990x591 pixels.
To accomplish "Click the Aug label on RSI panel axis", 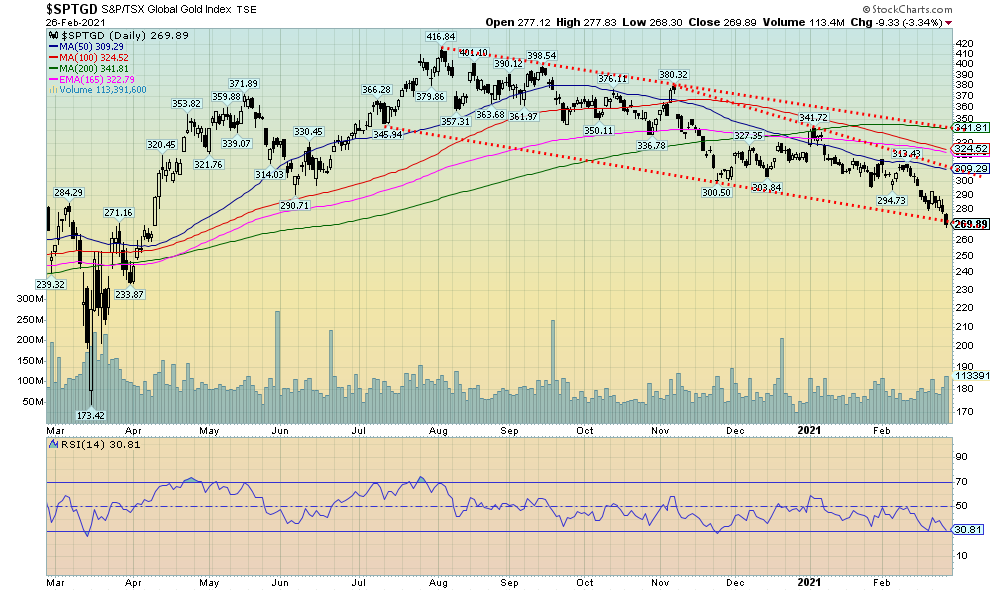I will [438, 581].
